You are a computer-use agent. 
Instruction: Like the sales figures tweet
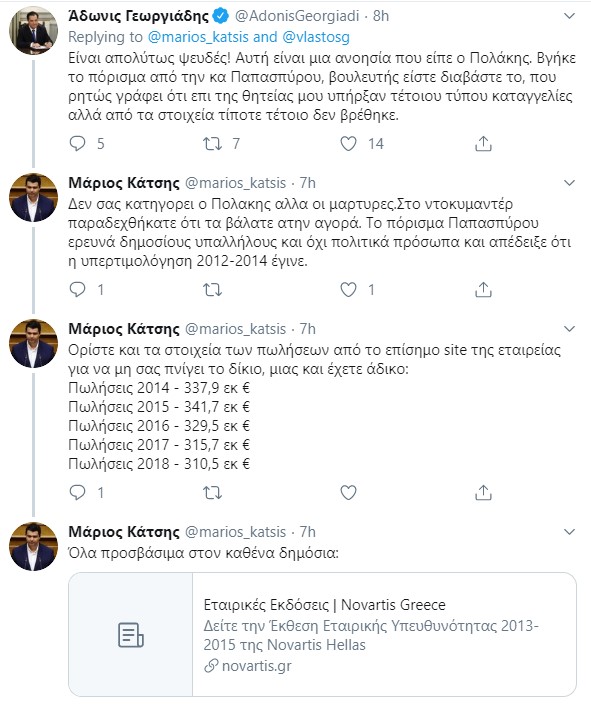(348, 493)
